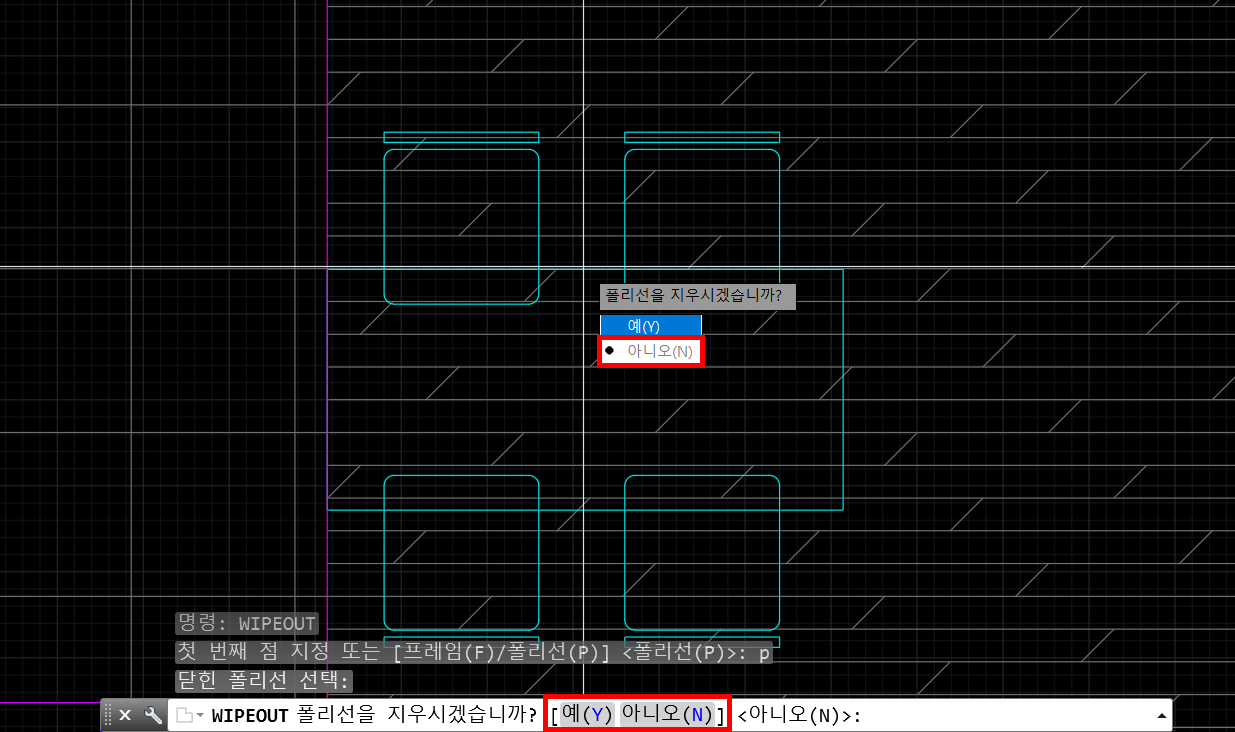Screen dimensions: 1235x732
Task: Close the command line with X icon
Action: click(125, 715)
